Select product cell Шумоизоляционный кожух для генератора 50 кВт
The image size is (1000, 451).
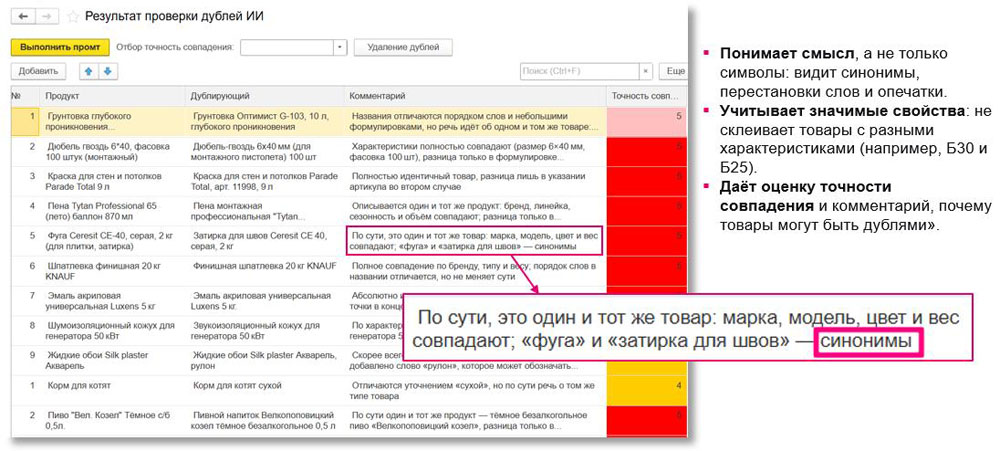point(112,330)
